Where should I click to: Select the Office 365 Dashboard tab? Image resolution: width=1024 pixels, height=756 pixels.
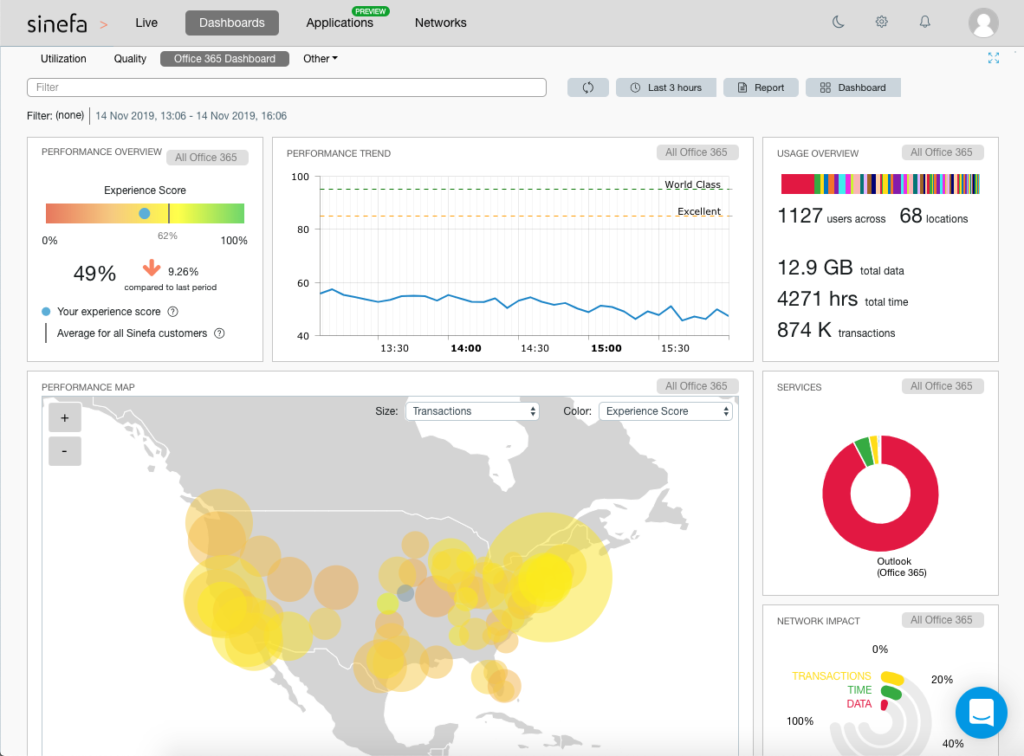coord(225,59)
